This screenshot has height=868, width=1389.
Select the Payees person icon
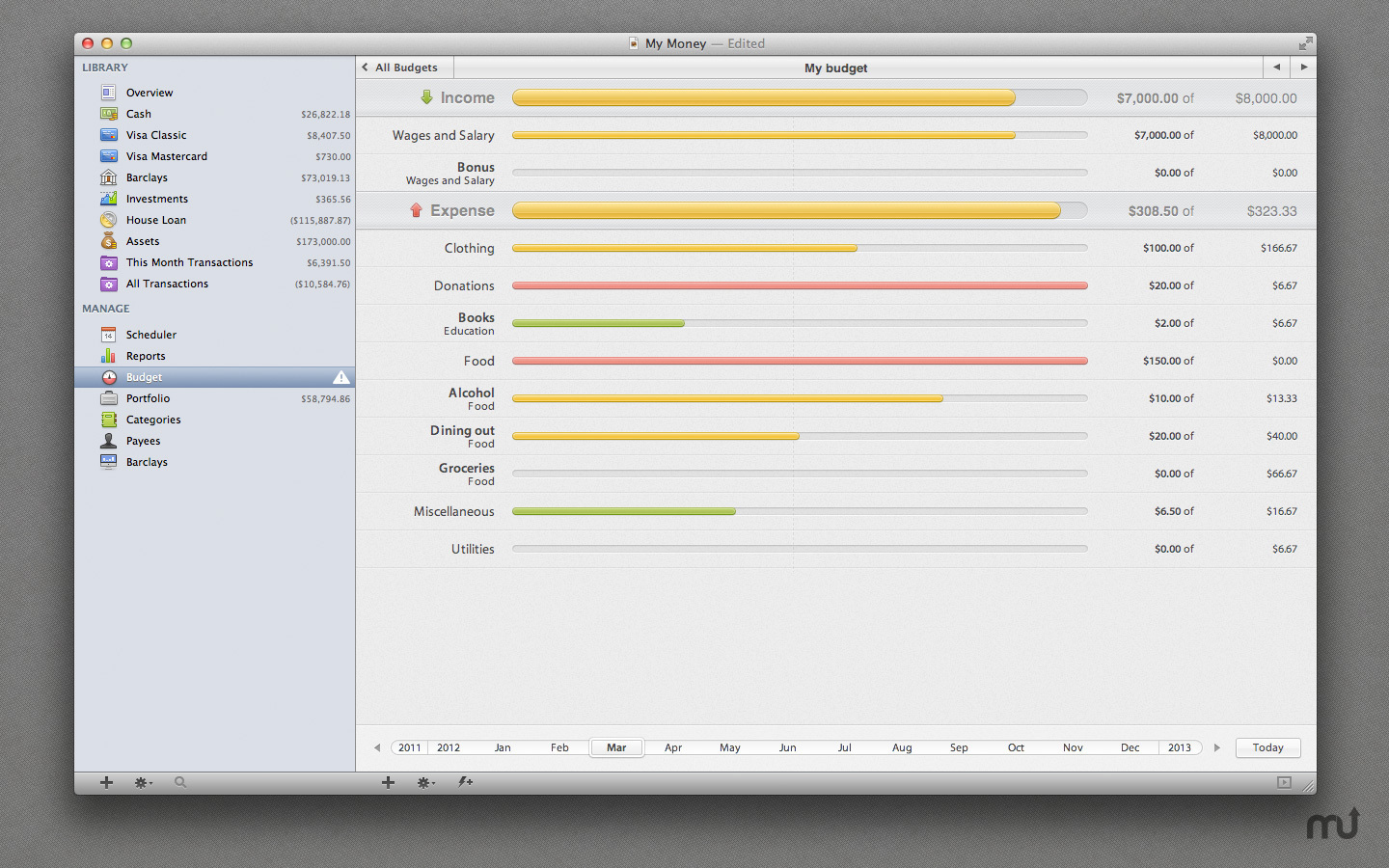pos(109,441)
